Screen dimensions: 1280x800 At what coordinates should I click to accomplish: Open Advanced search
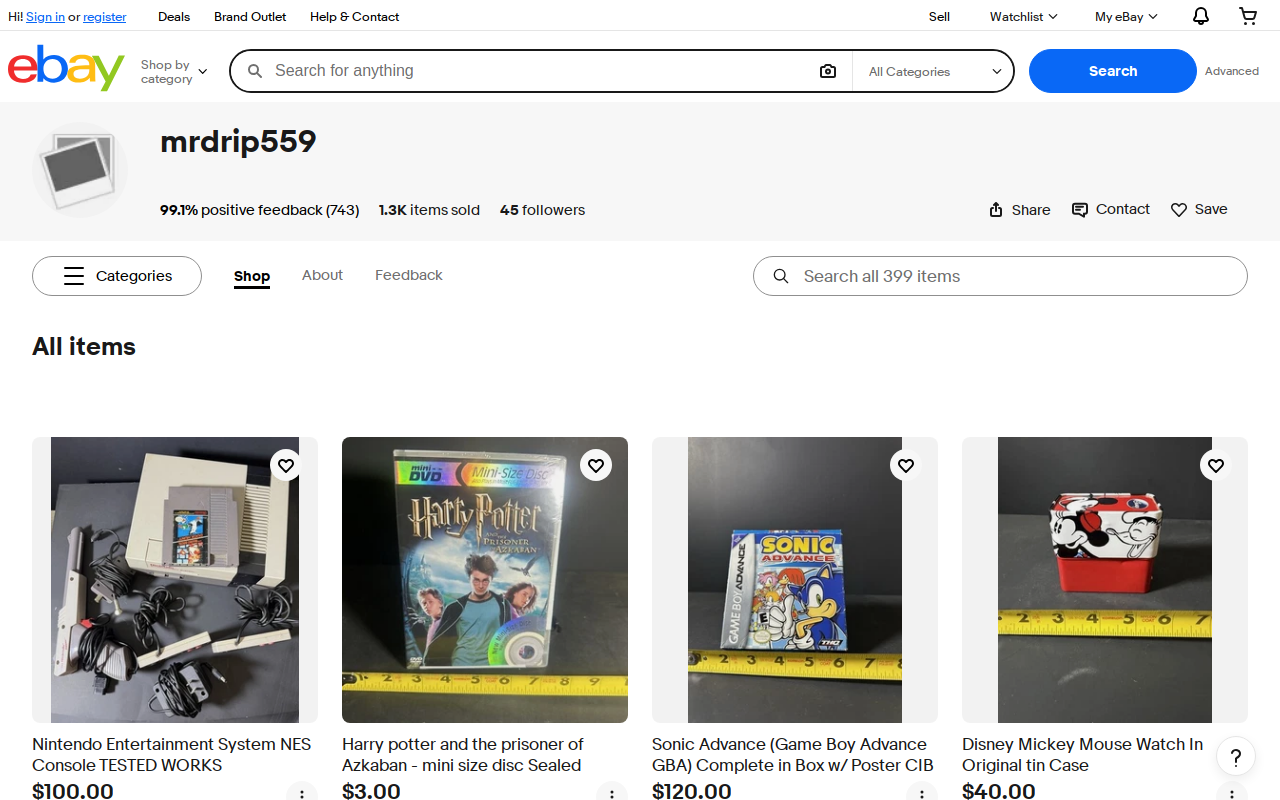tap(1232, 71)
